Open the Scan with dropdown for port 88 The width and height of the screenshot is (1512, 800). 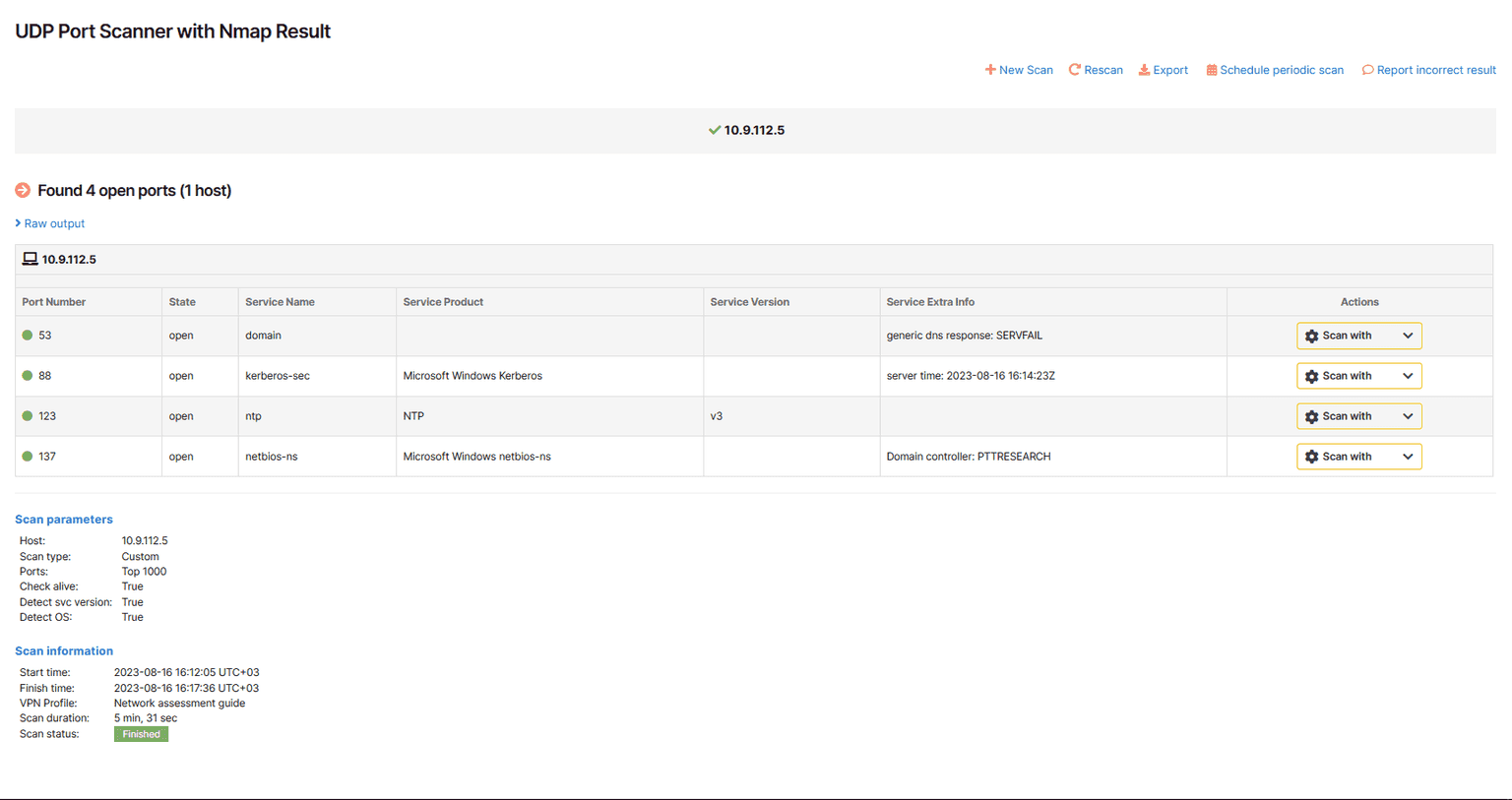pos(1410,376)
